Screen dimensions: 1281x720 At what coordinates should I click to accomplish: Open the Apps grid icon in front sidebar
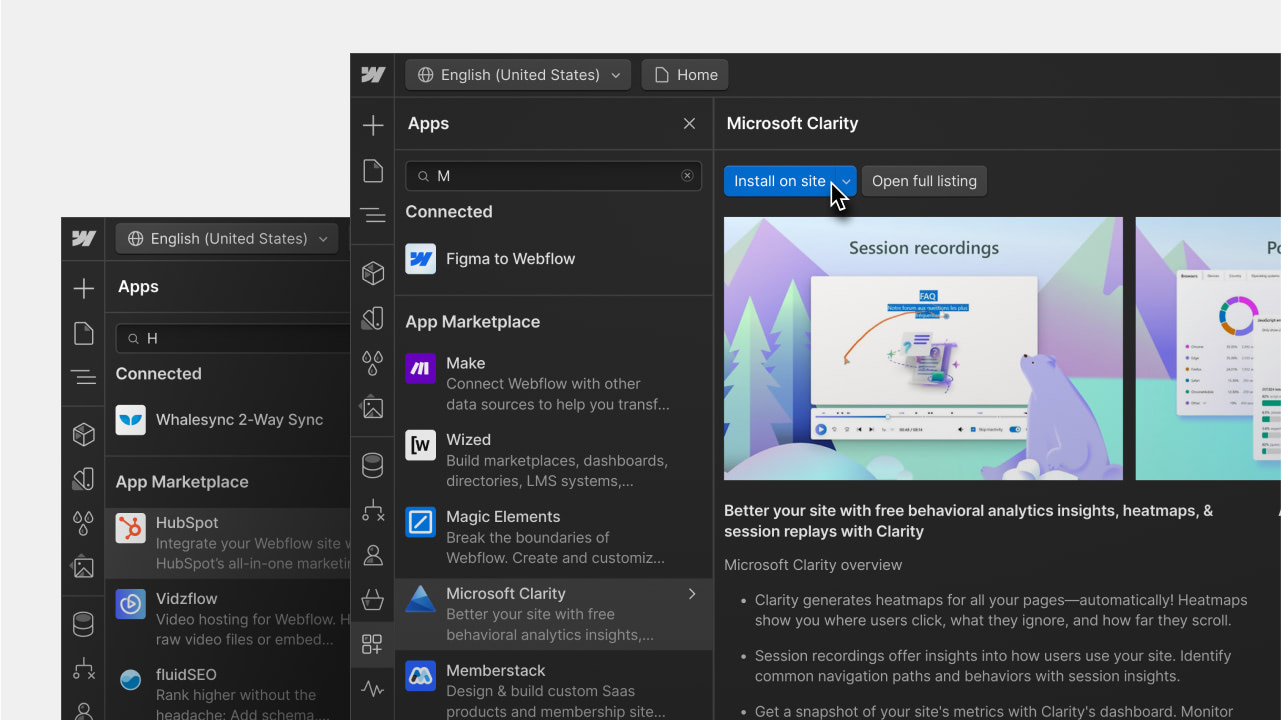tap(373, 644)
